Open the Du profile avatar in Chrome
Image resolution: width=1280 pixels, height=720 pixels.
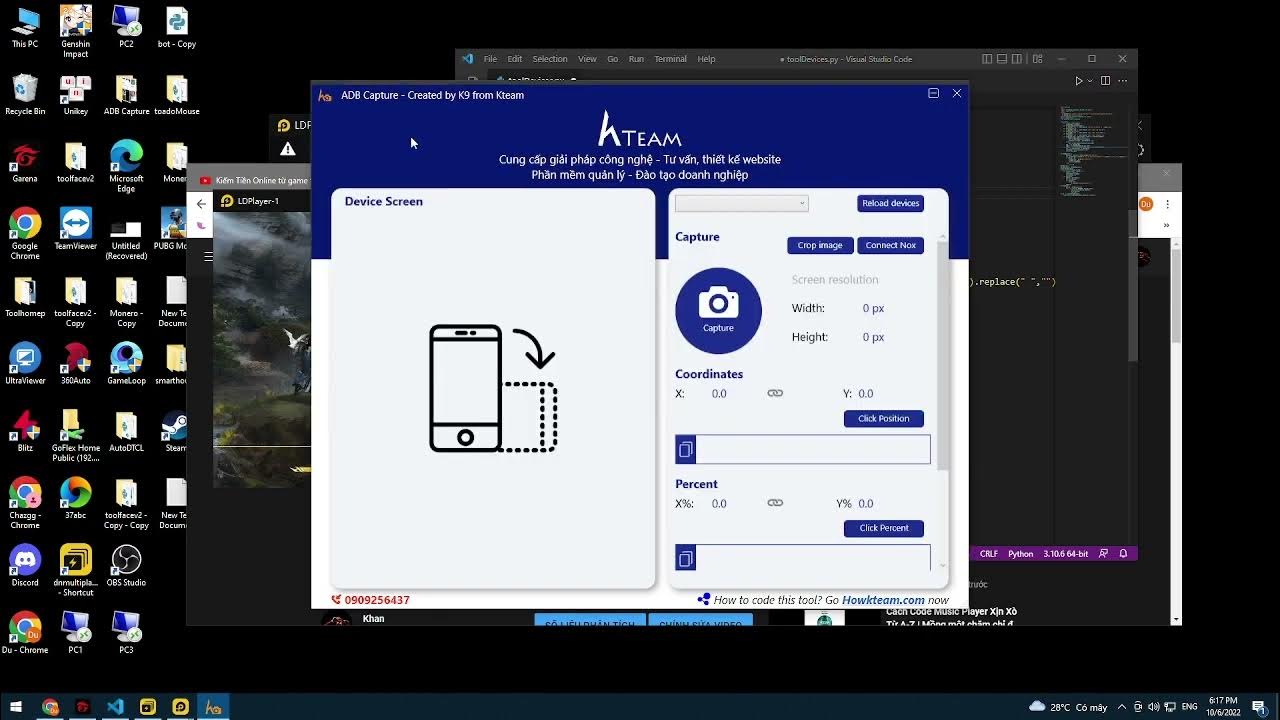[x=1146, y=204]
